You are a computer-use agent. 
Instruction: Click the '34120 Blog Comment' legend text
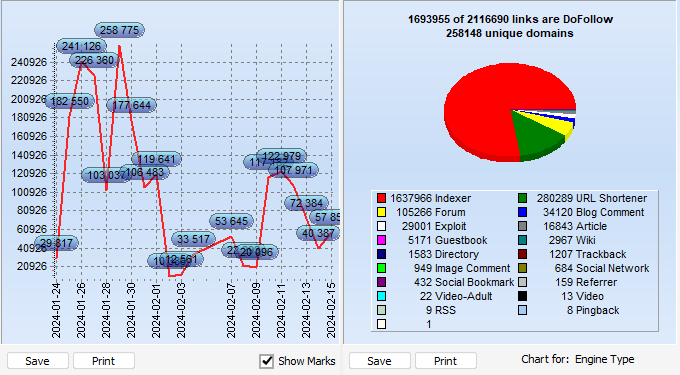[593, 212]
